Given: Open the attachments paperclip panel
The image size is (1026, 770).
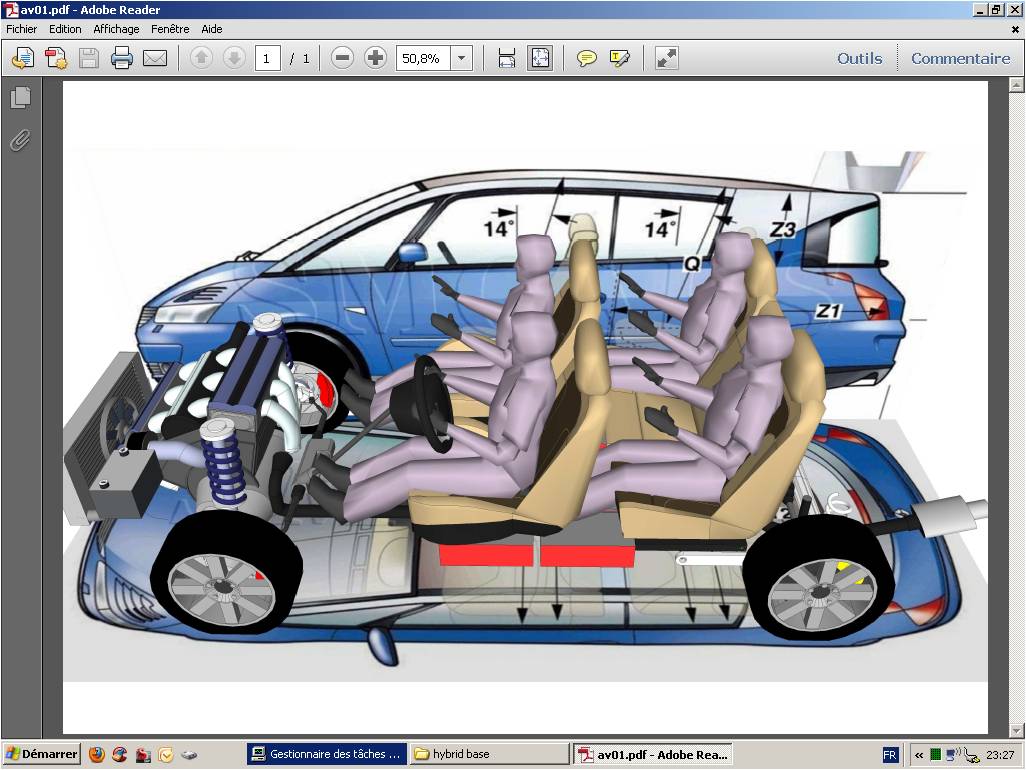Looking at the screenshot, I should coord(20,140).
